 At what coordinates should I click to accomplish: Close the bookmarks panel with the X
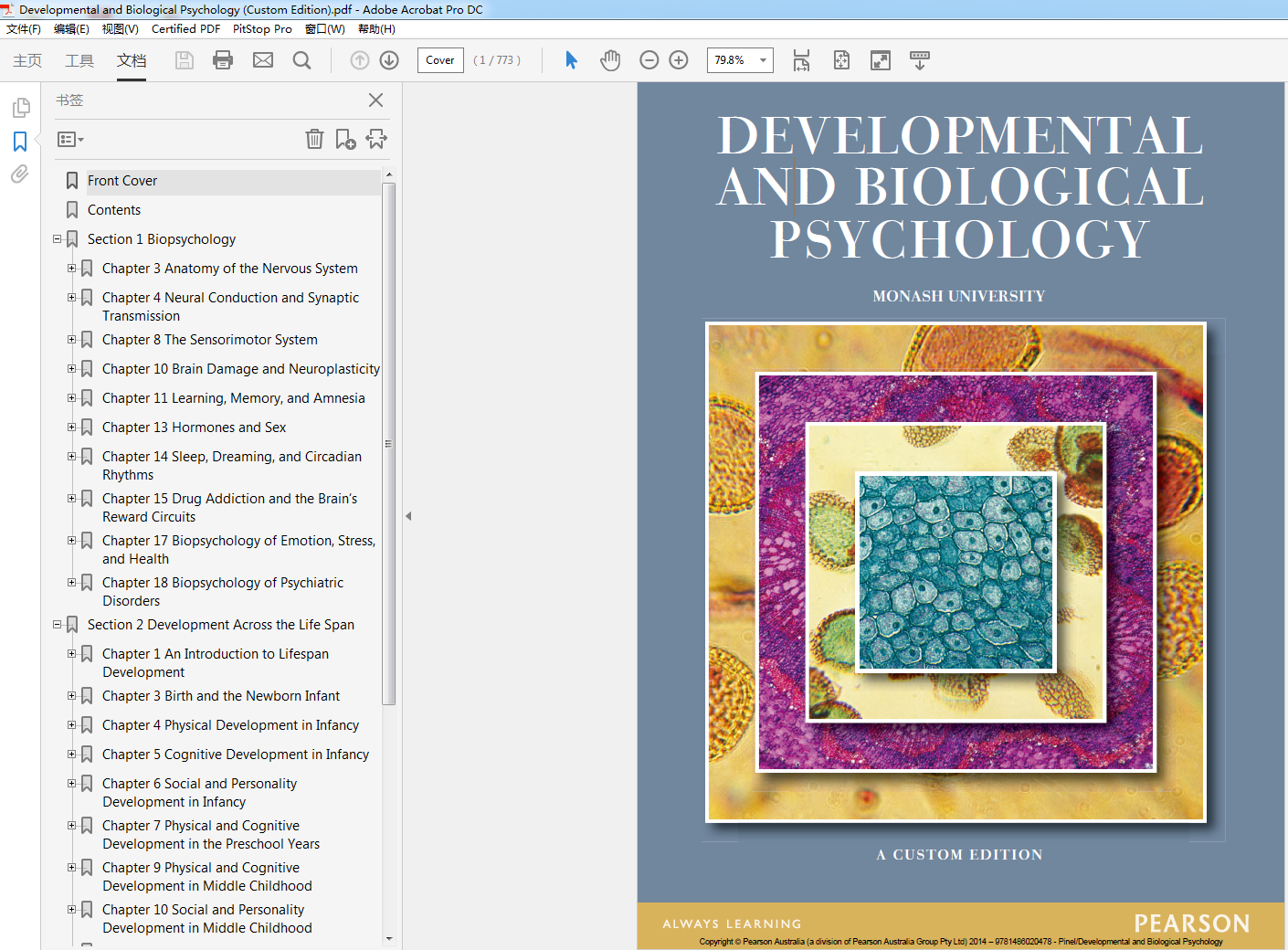375,100
